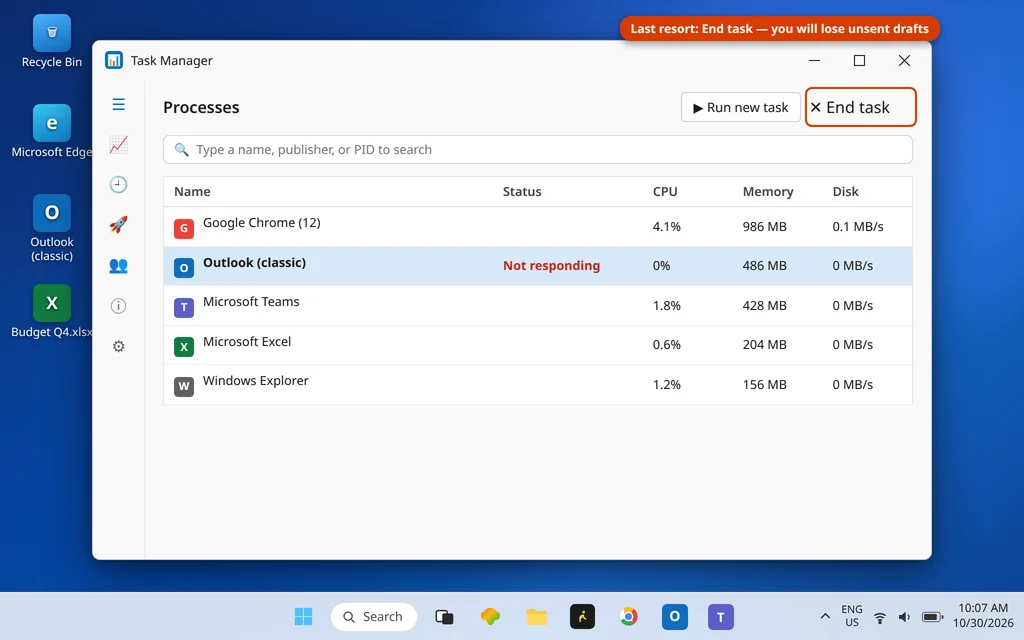The height and width of the screenshot is (640, 1024).
Task: Open the Copilot taskbar icon
Action: 490,616
